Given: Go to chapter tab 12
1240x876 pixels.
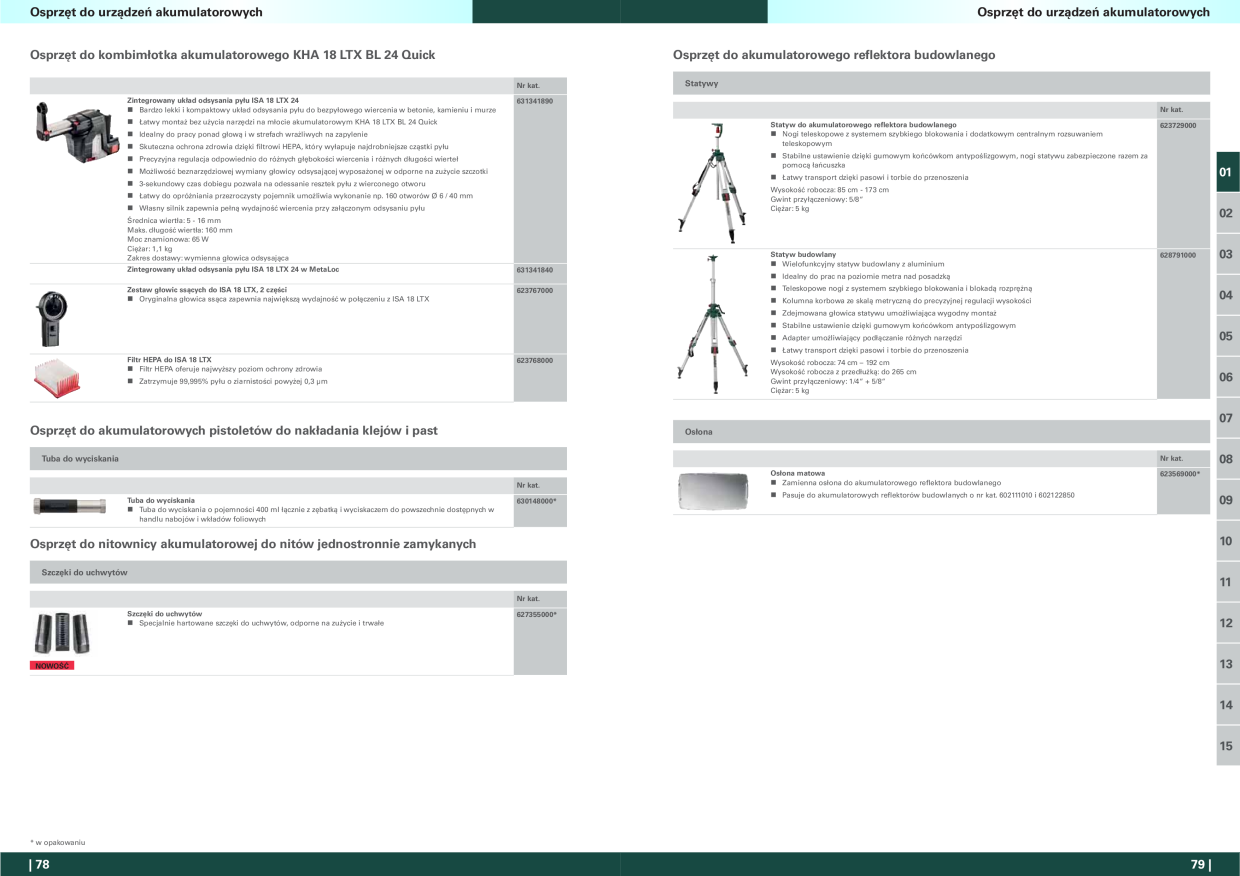Looking at the screenshot, I should 1227,623.
